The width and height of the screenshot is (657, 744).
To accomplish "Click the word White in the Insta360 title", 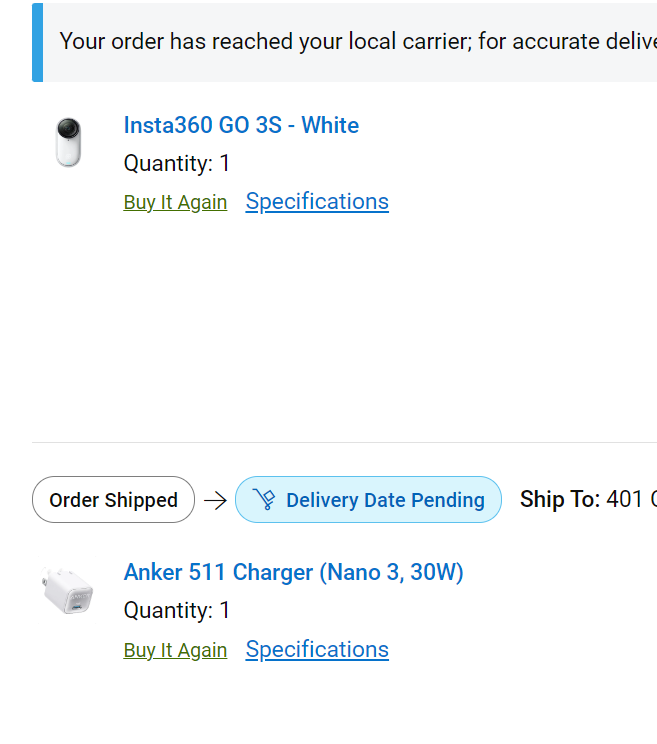I will [330, 125].
